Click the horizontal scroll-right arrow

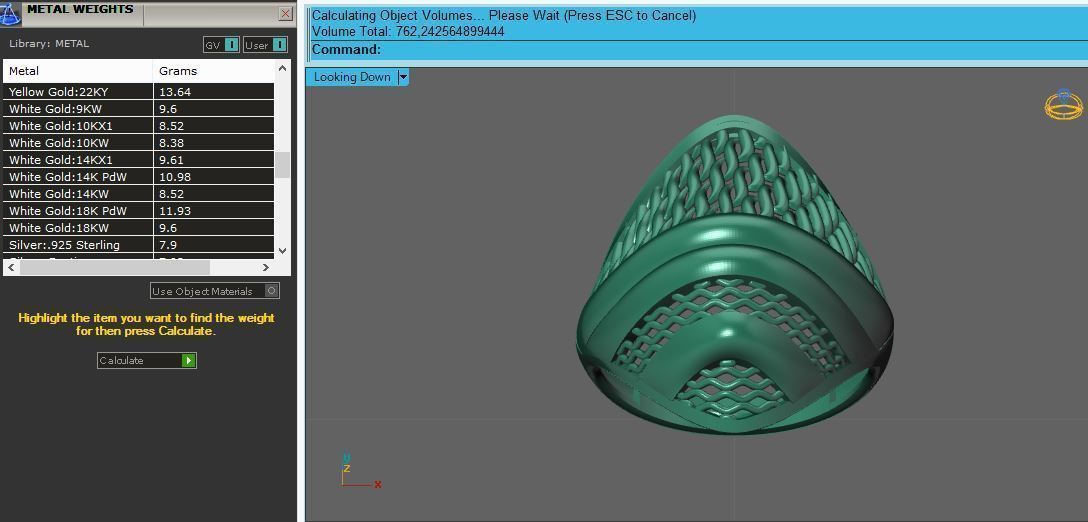point(266,267)
